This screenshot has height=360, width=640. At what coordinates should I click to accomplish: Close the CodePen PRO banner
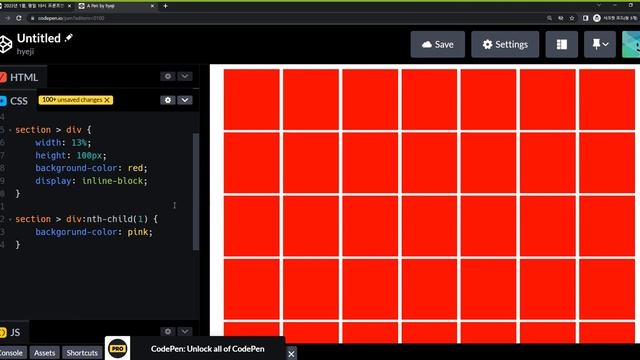click(x=291, y=354)
